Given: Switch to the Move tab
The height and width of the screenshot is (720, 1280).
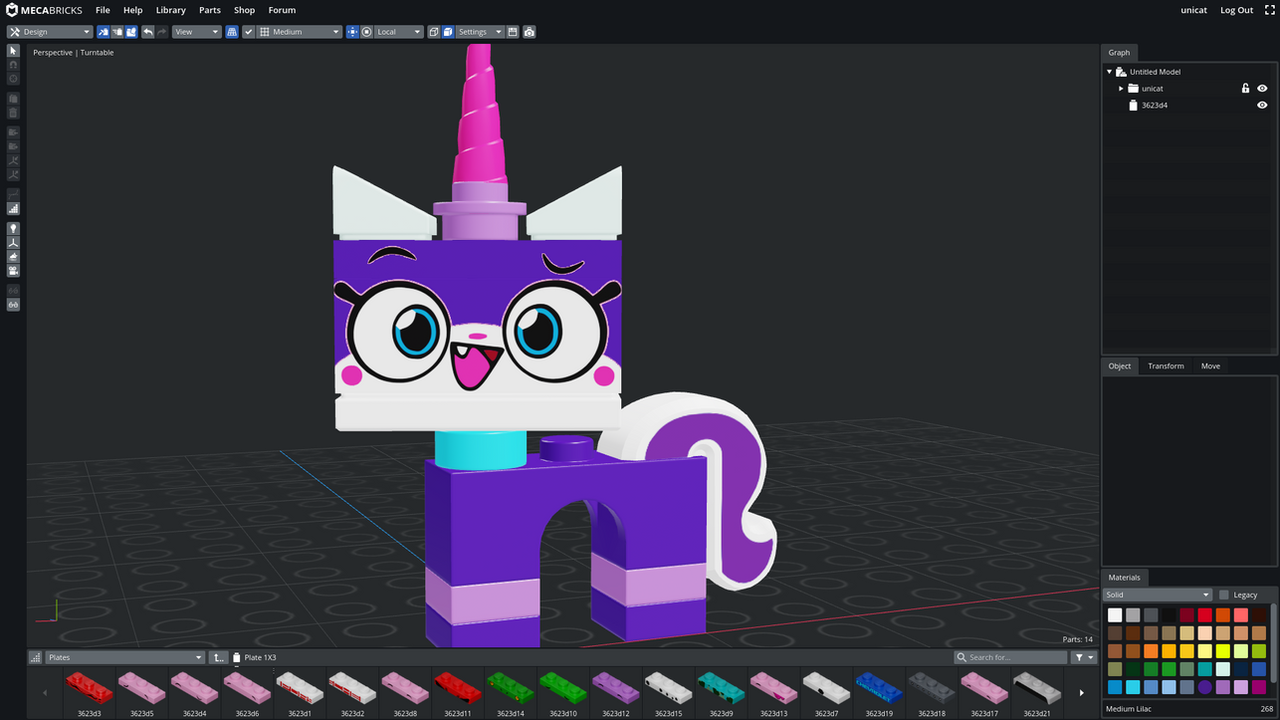Looking at the screenshot, I should pyautogui.click(x=1211, y=366).
